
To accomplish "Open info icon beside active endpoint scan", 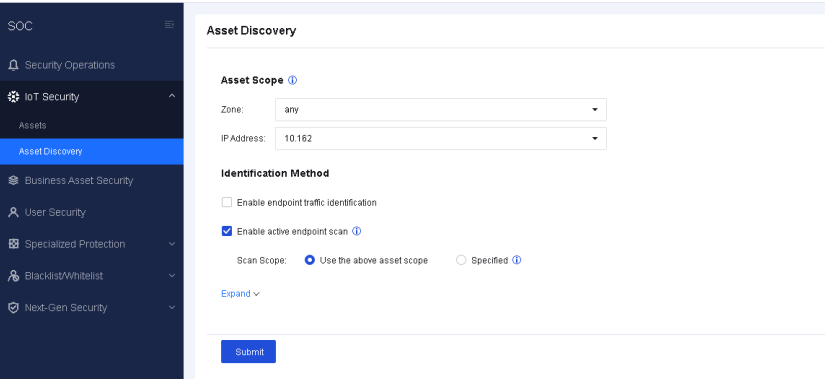I will click(x=356, y=231).
